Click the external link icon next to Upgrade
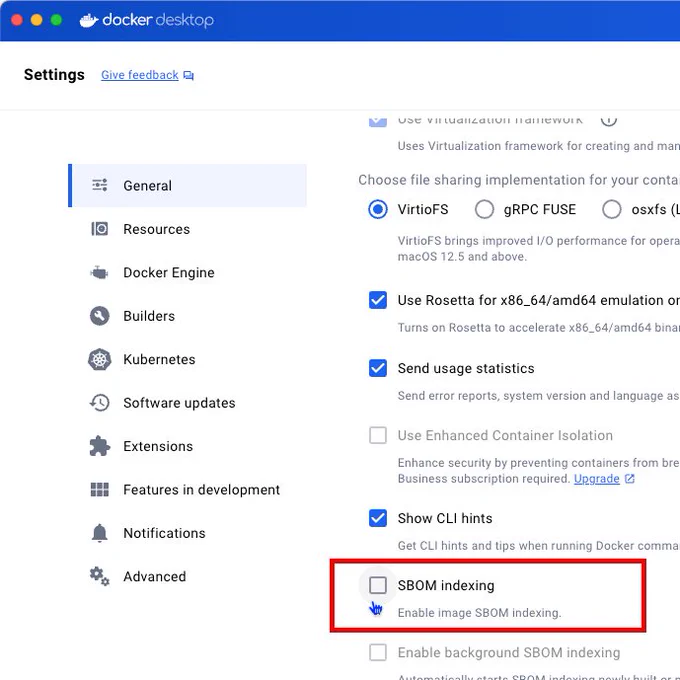Viewport: 680px width, 680px height. (x=630, y=478)
